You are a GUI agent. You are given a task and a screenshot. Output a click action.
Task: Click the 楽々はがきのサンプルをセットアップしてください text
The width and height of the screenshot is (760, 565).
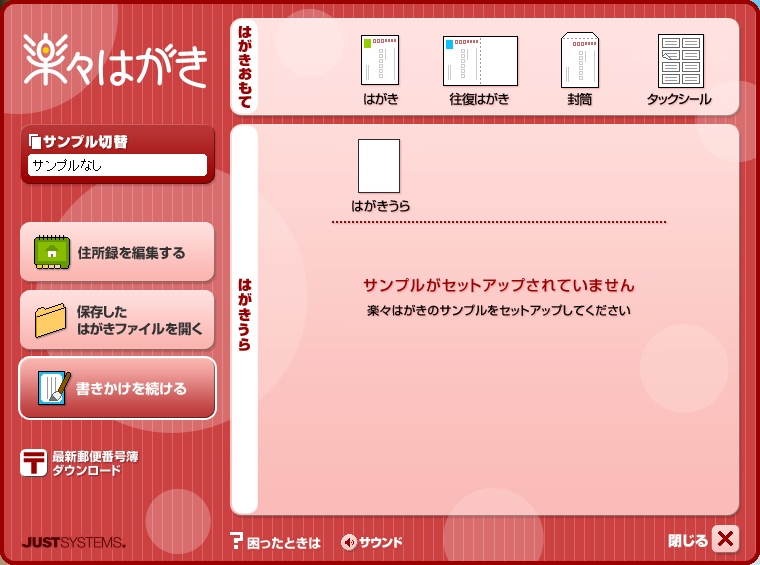pyautogui.click(x=499, y=311)
